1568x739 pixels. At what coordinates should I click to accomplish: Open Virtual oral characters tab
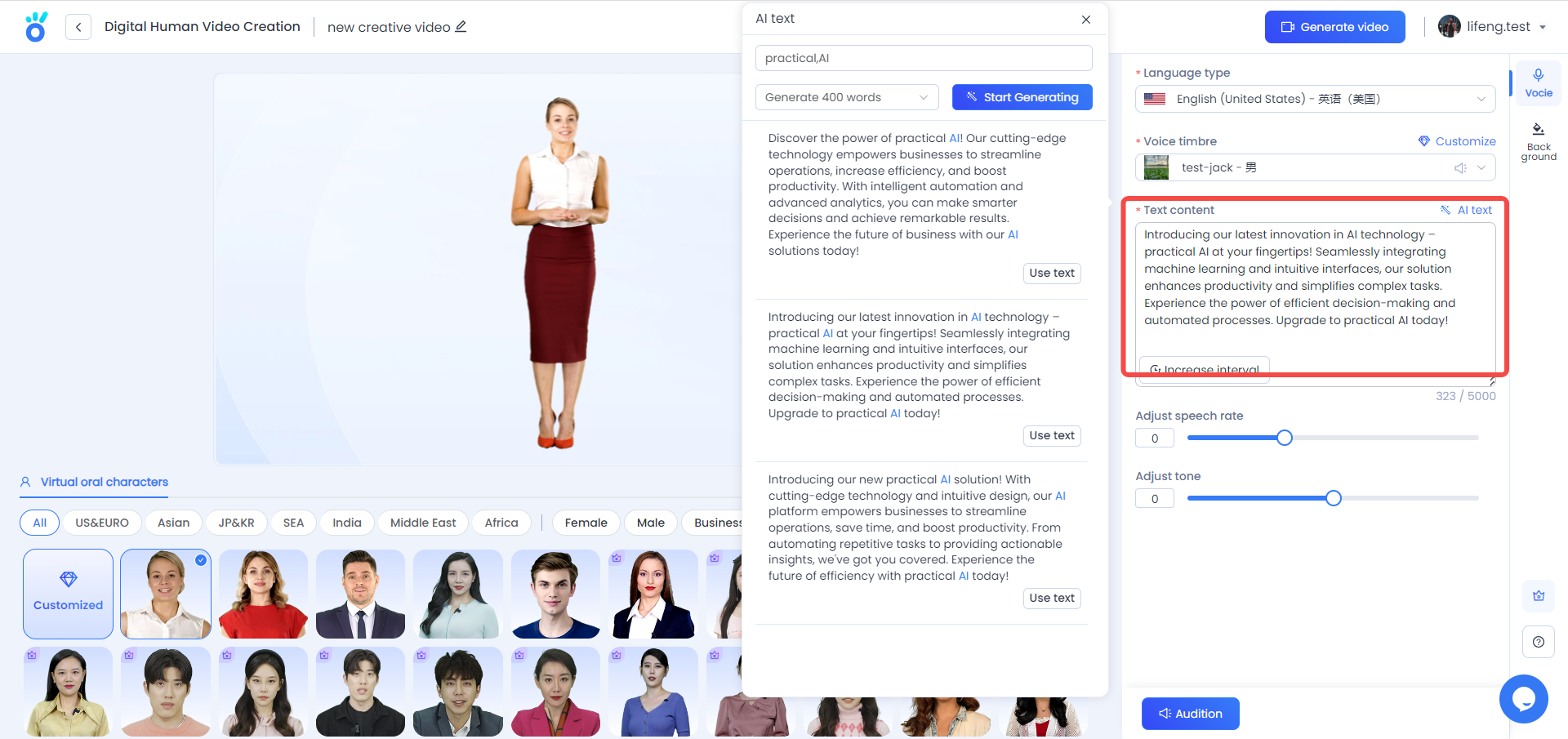tap(95, 482)
